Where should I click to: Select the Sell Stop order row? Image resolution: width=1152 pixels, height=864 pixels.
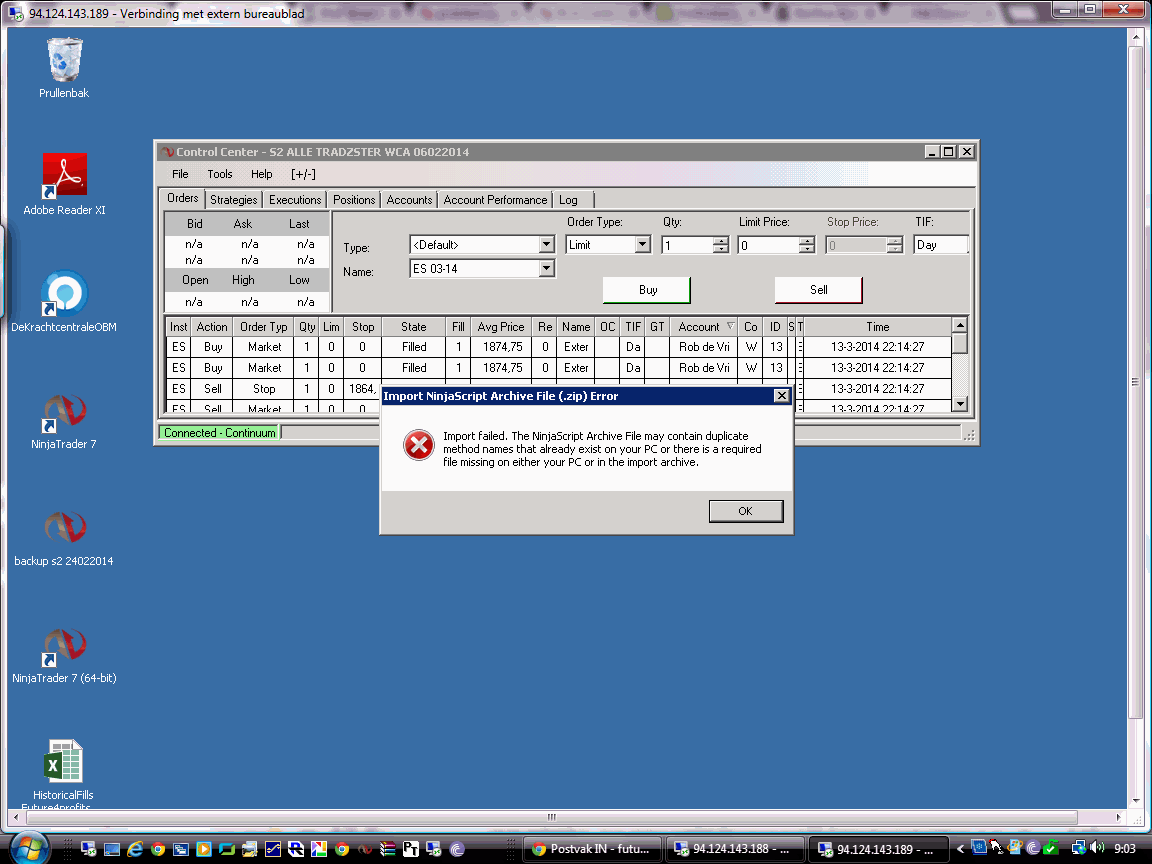pos(558,388)
